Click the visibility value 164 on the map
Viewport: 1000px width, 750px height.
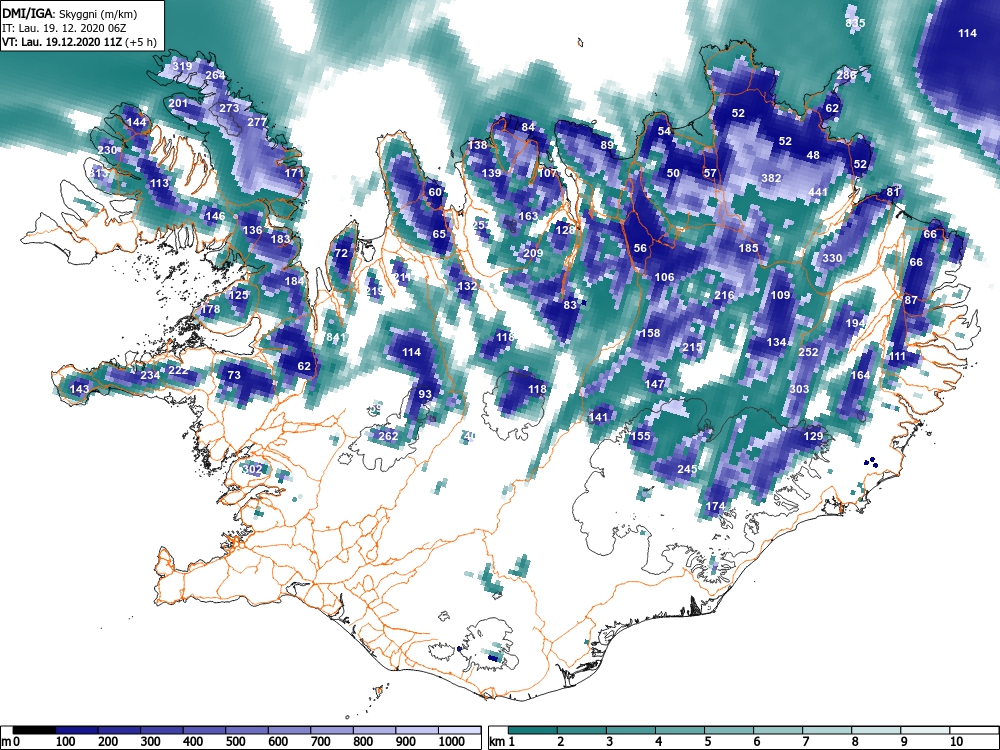point(860,375)
